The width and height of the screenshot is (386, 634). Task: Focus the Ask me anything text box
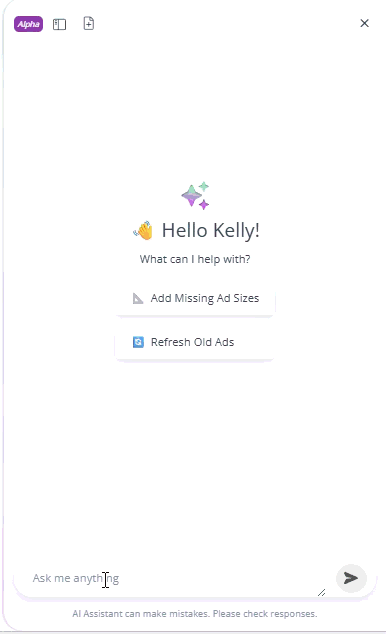(174, 578)
